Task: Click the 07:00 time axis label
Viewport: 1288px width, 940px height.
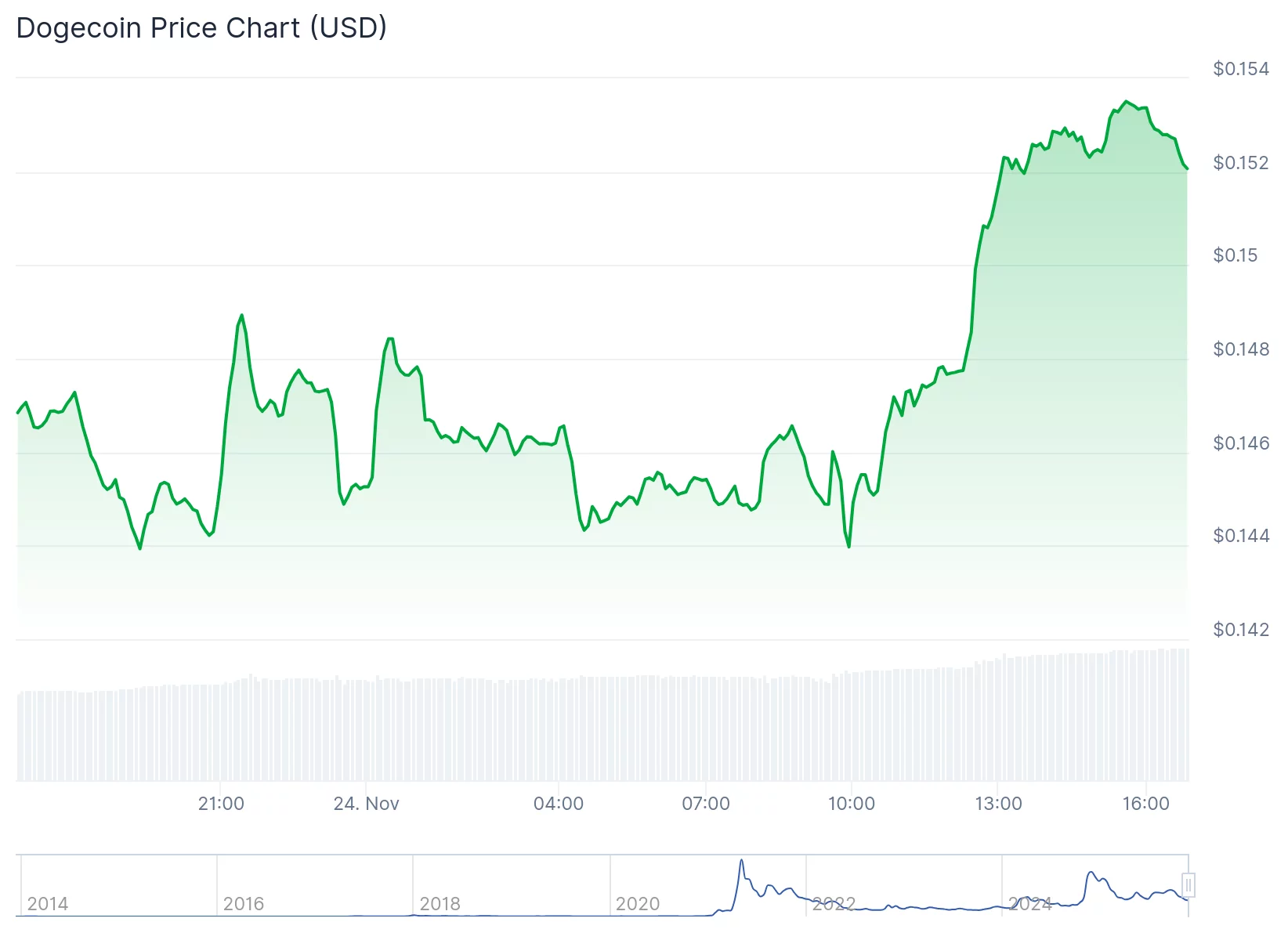Action: pos(706,804)
